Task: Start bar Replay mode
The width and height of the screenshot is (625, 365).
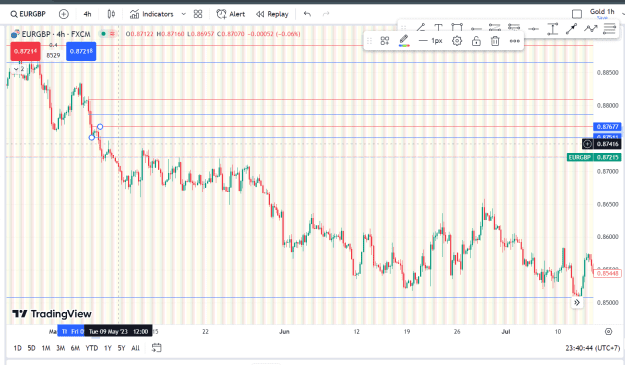Action: click(x=272, y=14)
